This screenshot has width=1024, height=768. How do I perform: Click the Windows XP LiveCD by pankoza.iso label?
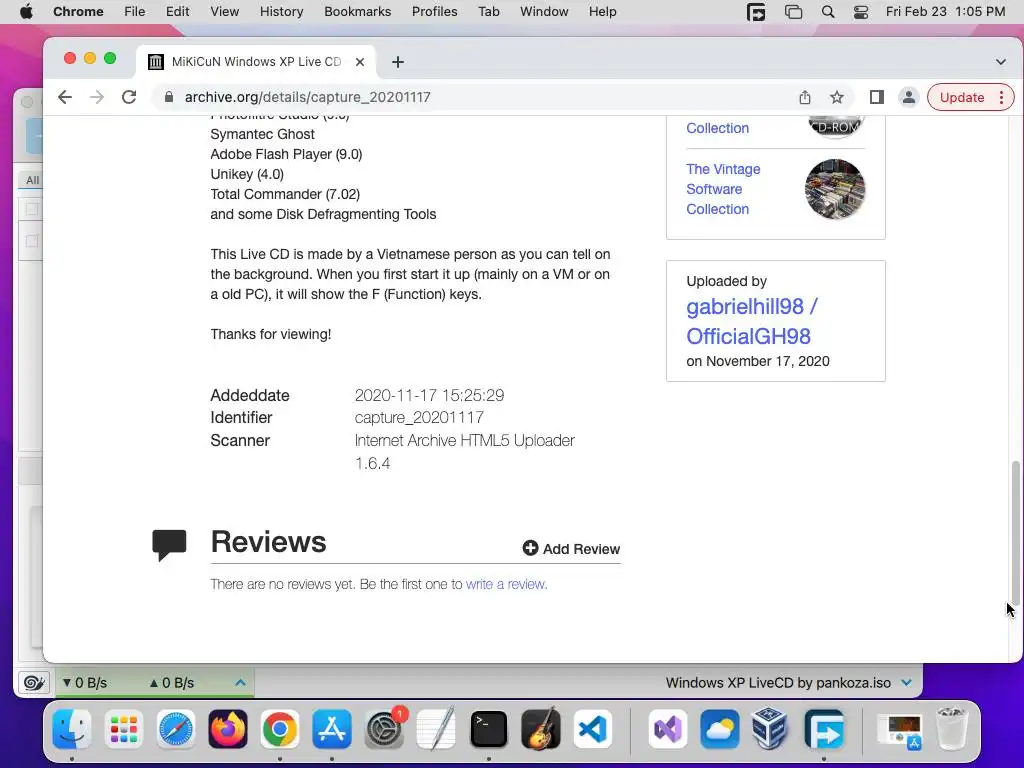pyautogui.click(x=778, y=682)
